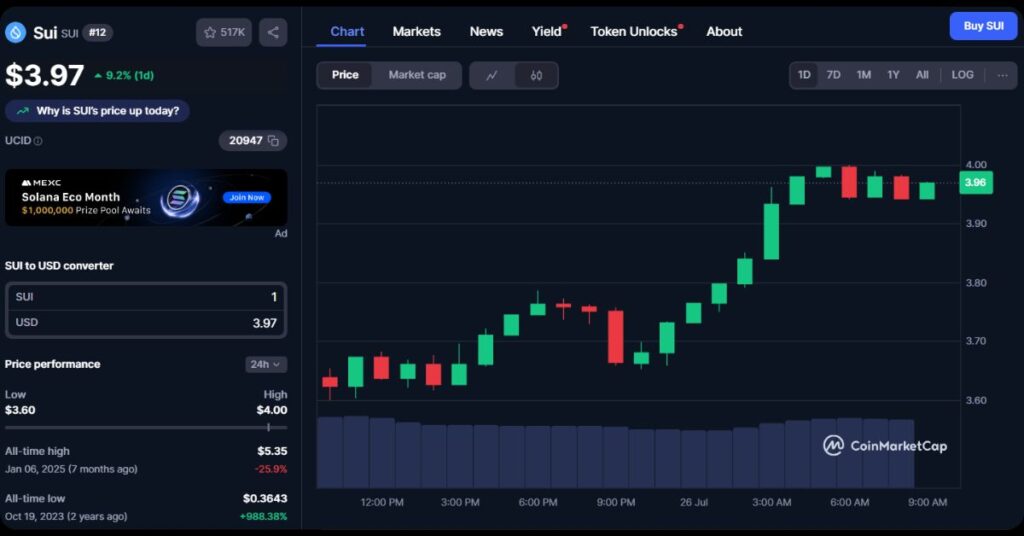Click the #12 rank badge

[97, 33]
